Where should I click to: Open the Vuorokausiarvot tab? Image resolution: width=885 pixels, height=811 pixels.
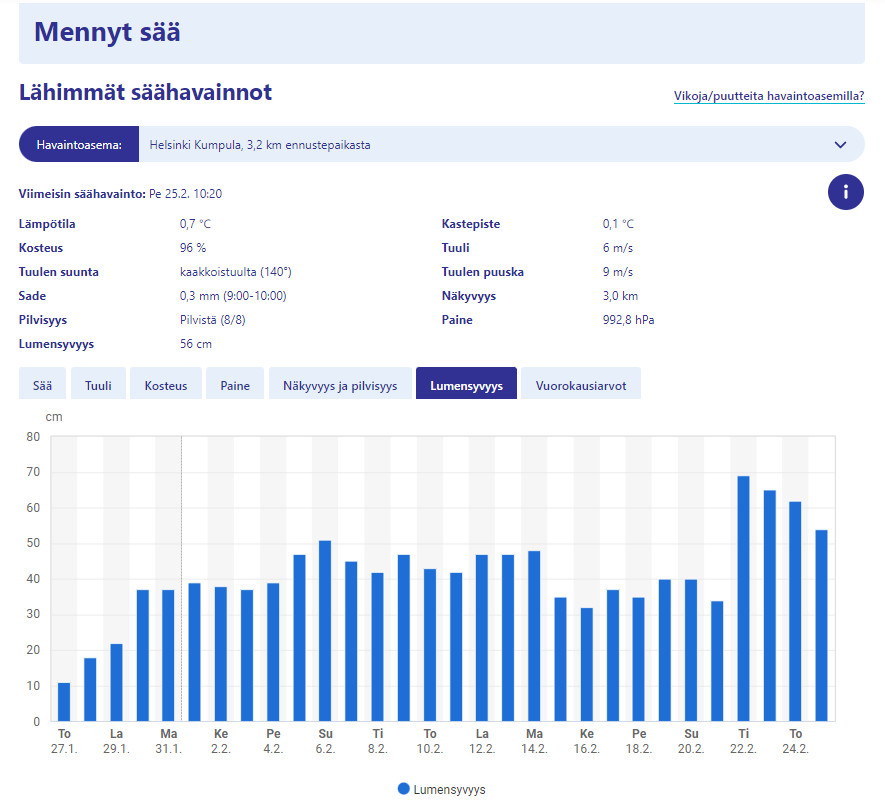pos(580,386)
